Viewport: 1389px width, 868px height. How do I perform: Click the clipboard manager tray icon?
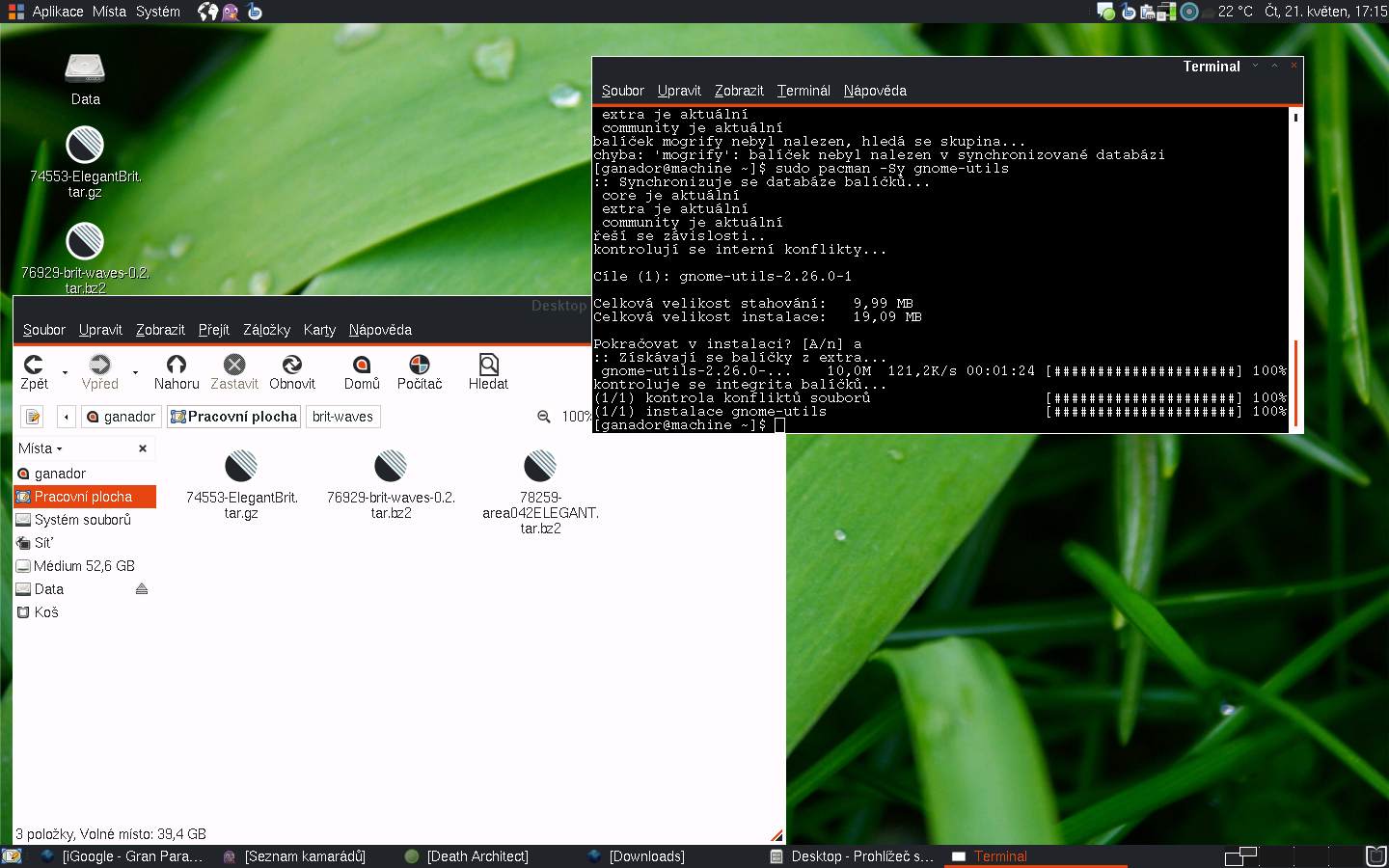tap(1148, 12)
